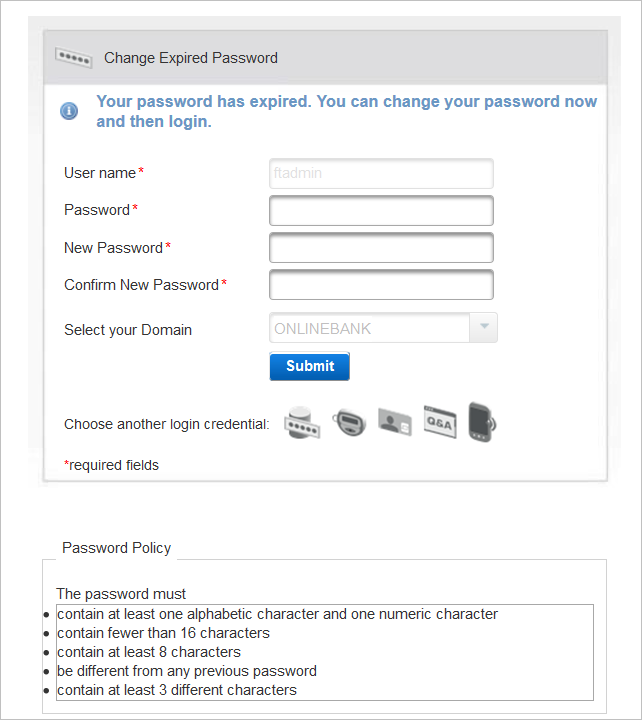This screenshot has width=642, height=720.
Task: Click the Change Expired Password title
Action: click(191, 58)
